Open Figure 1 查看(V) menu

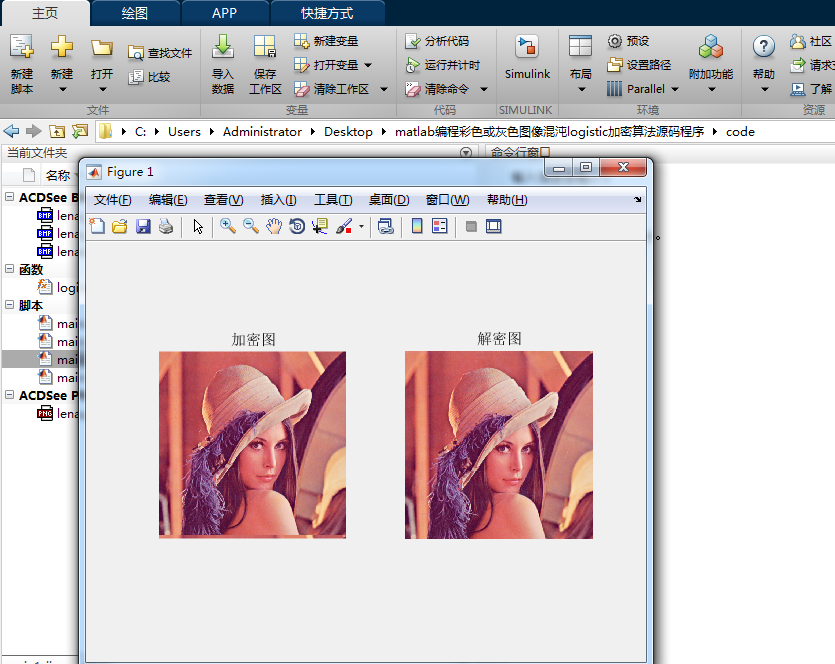tap(224, 200)
